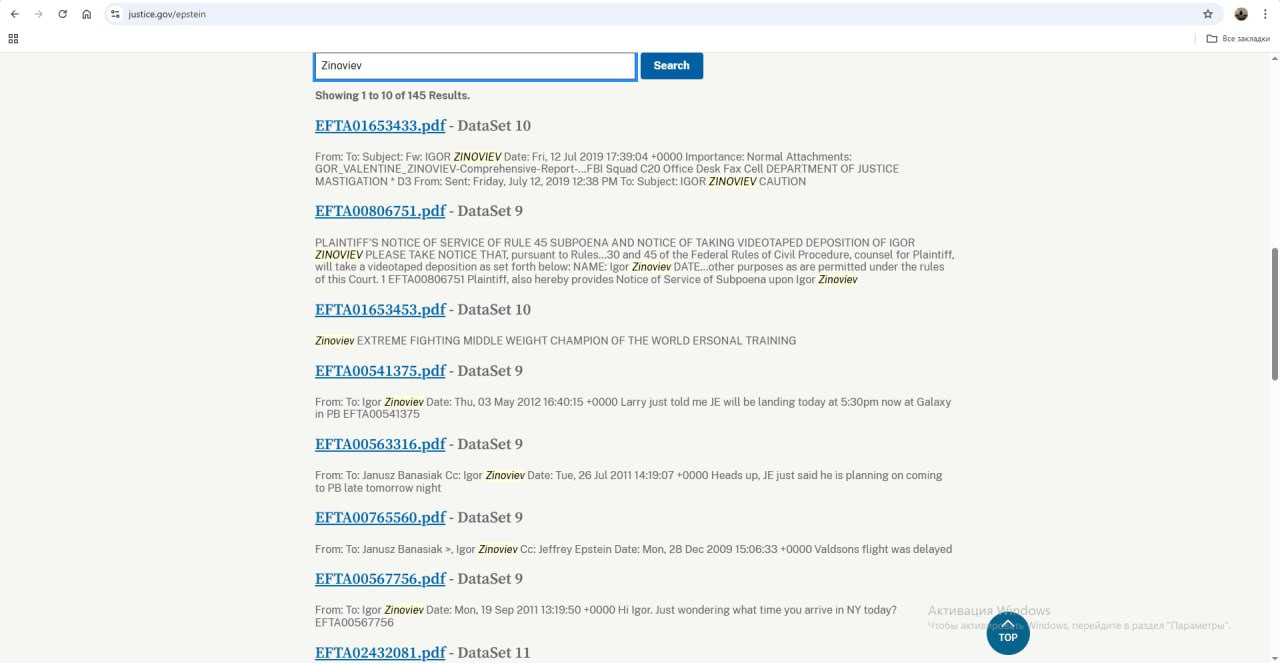Click site information icon in address bar
Image resolution: width=1280 pixels, height=663 pixels.
pos(115,15)
